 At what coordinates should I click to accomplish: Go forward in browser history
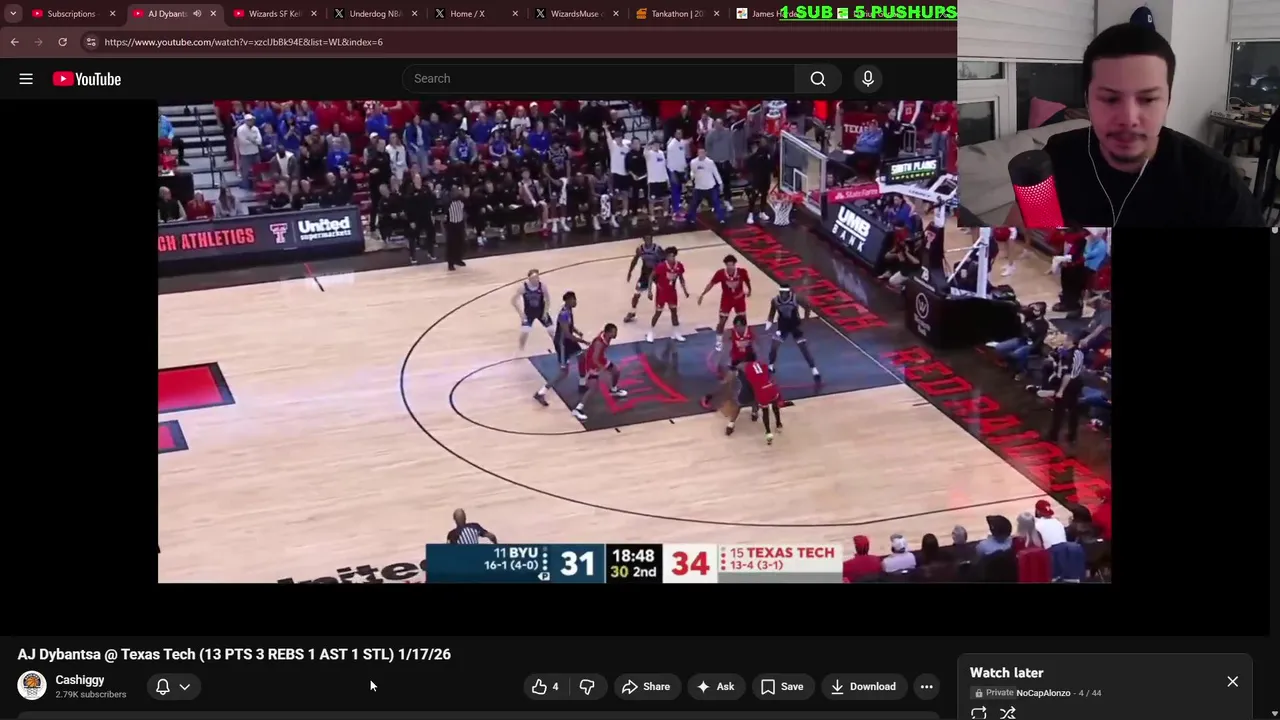click(x=38, y=42)
